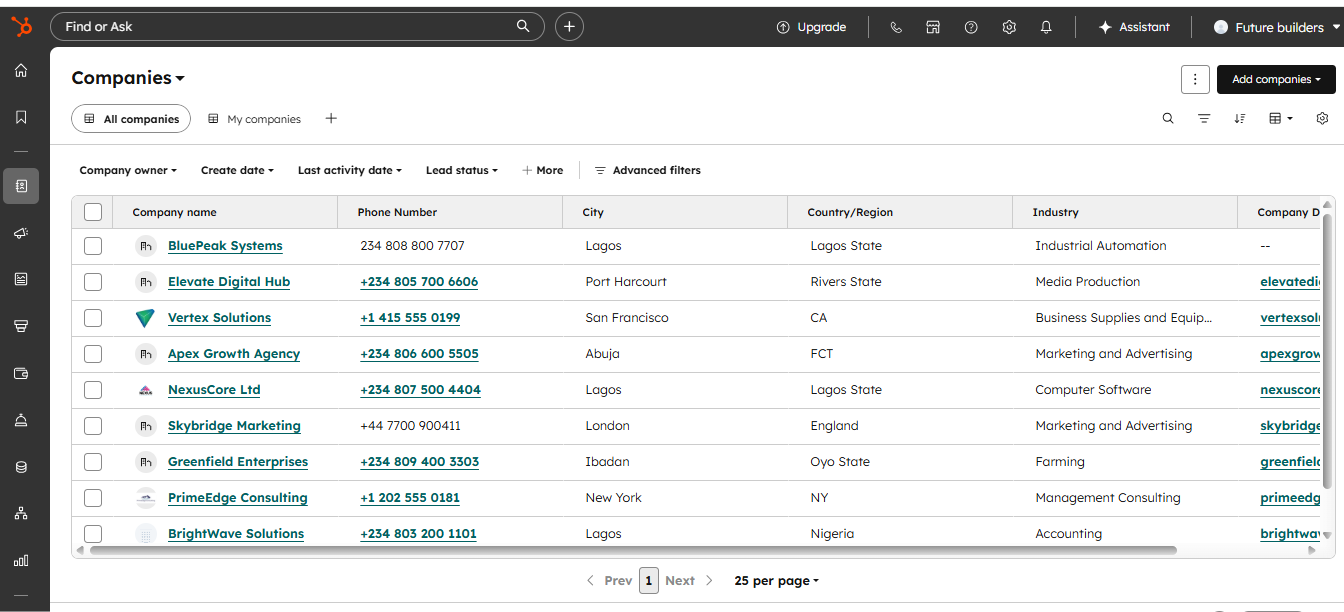Open the Commerce wallet sidebar icon

pos(21,373)
